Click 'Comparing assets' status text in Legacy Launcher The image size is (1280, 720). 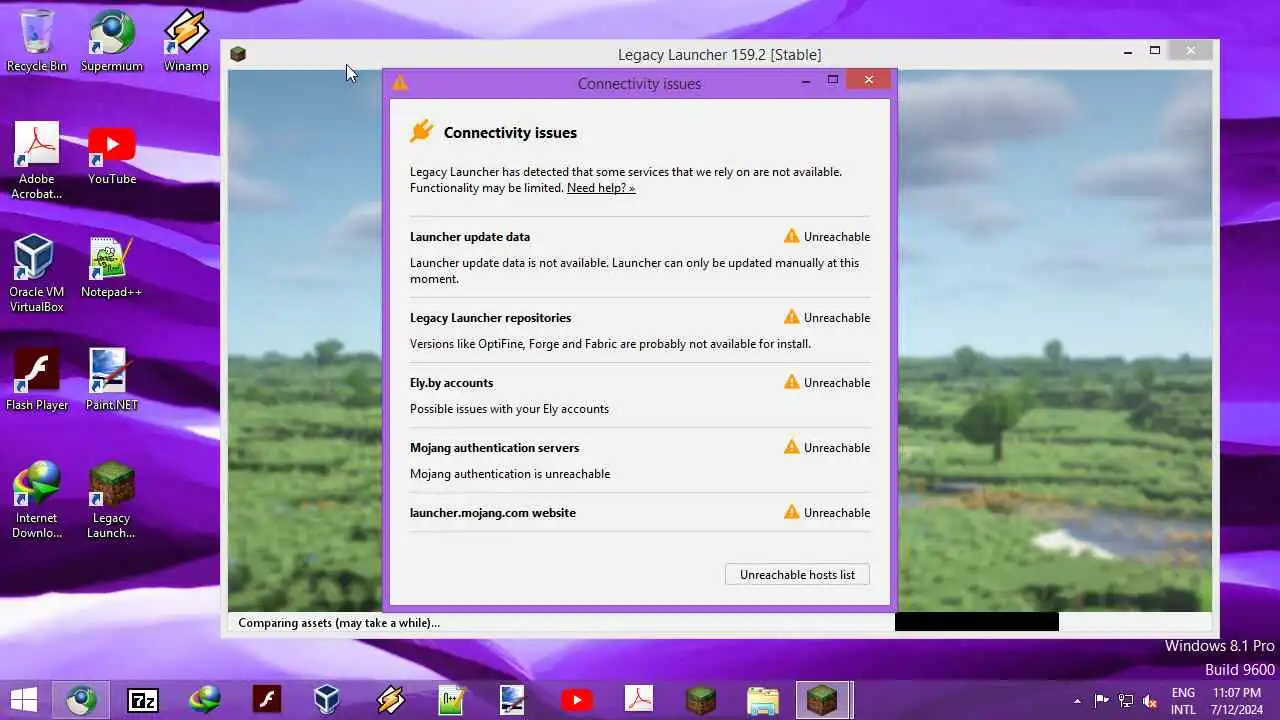pyautogui.click(x=339, y=623)
